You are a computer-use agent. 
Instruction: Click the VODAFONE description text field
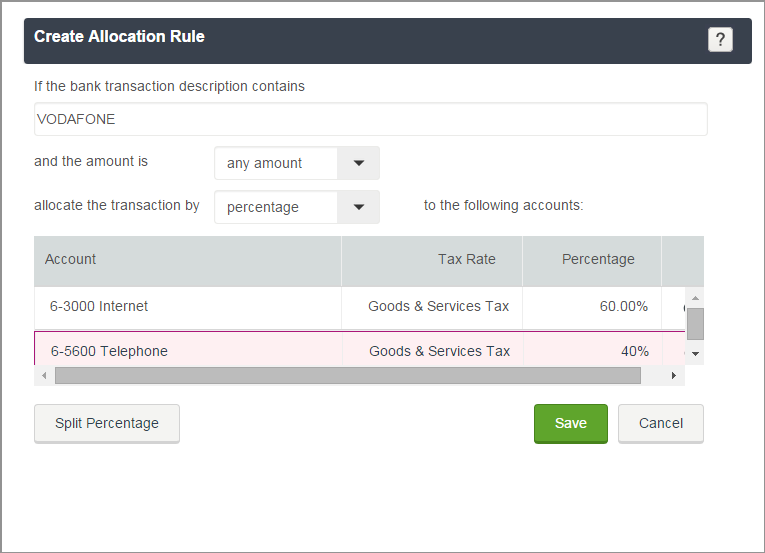pyautogui.click(x=371, y=119)
